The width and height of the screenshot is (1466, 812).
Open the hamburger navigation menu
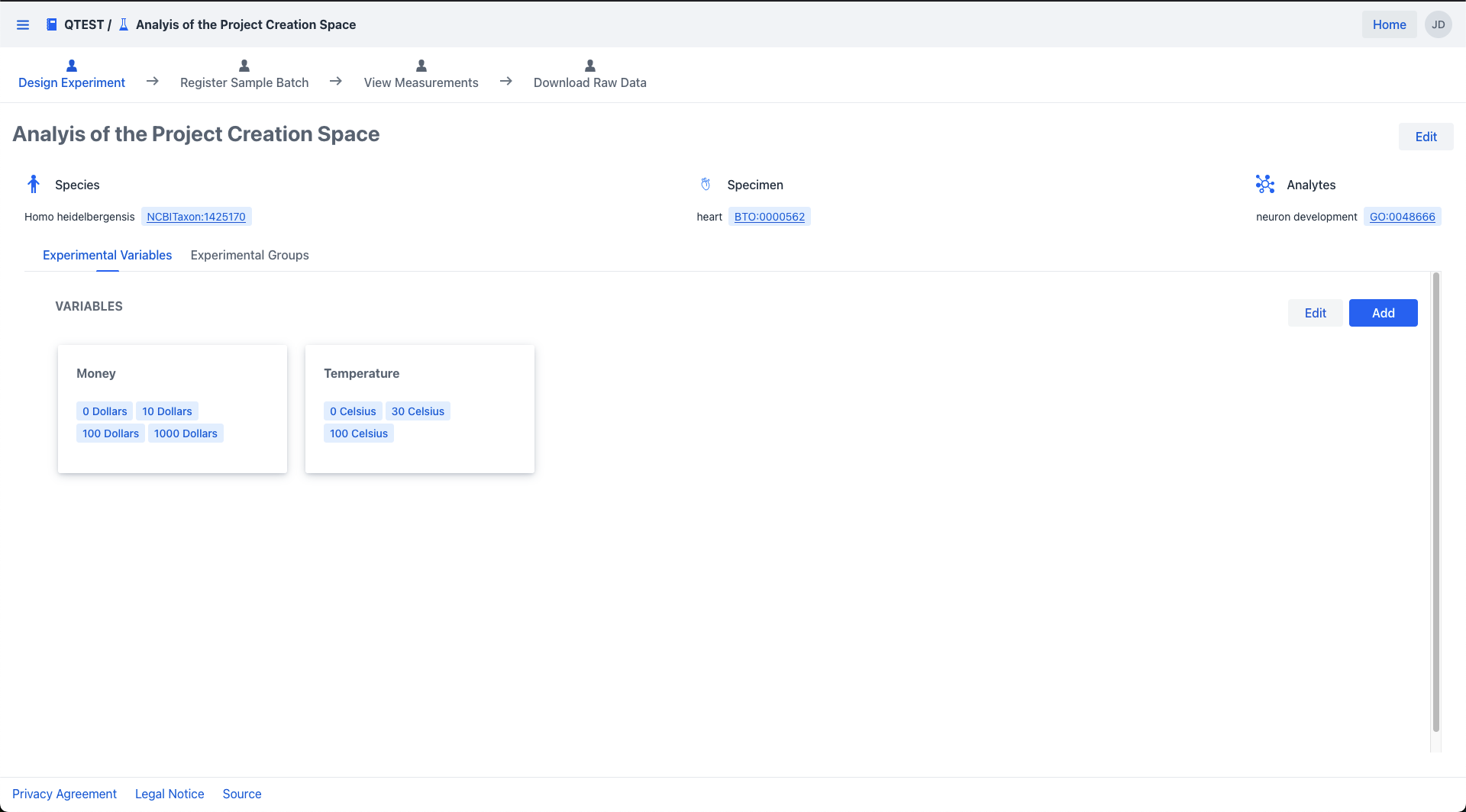pos(23,25)
